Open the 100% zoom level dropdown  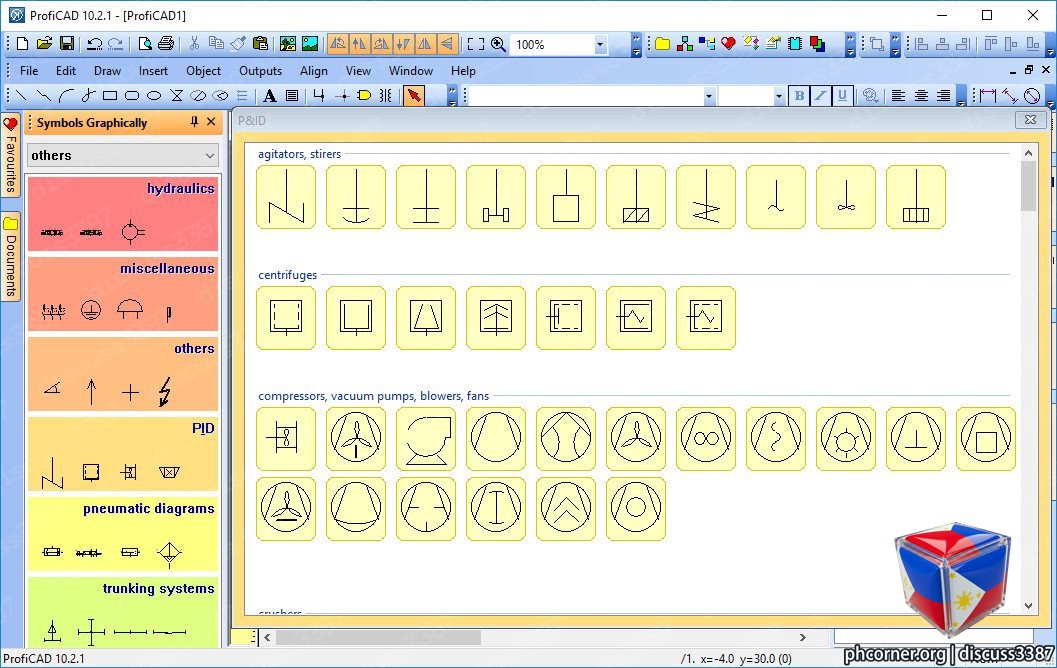coord(599,44)
